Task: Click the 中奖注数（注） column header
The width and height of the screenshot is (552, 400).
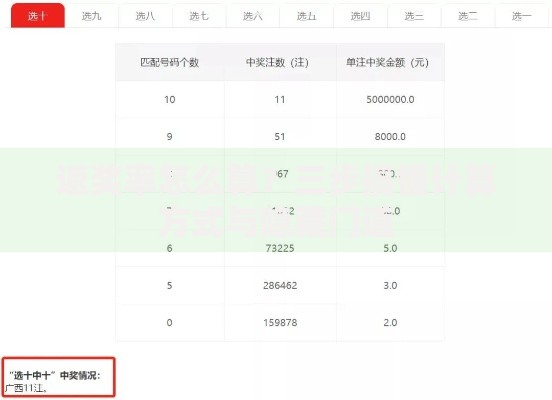Action: [280, 62]
